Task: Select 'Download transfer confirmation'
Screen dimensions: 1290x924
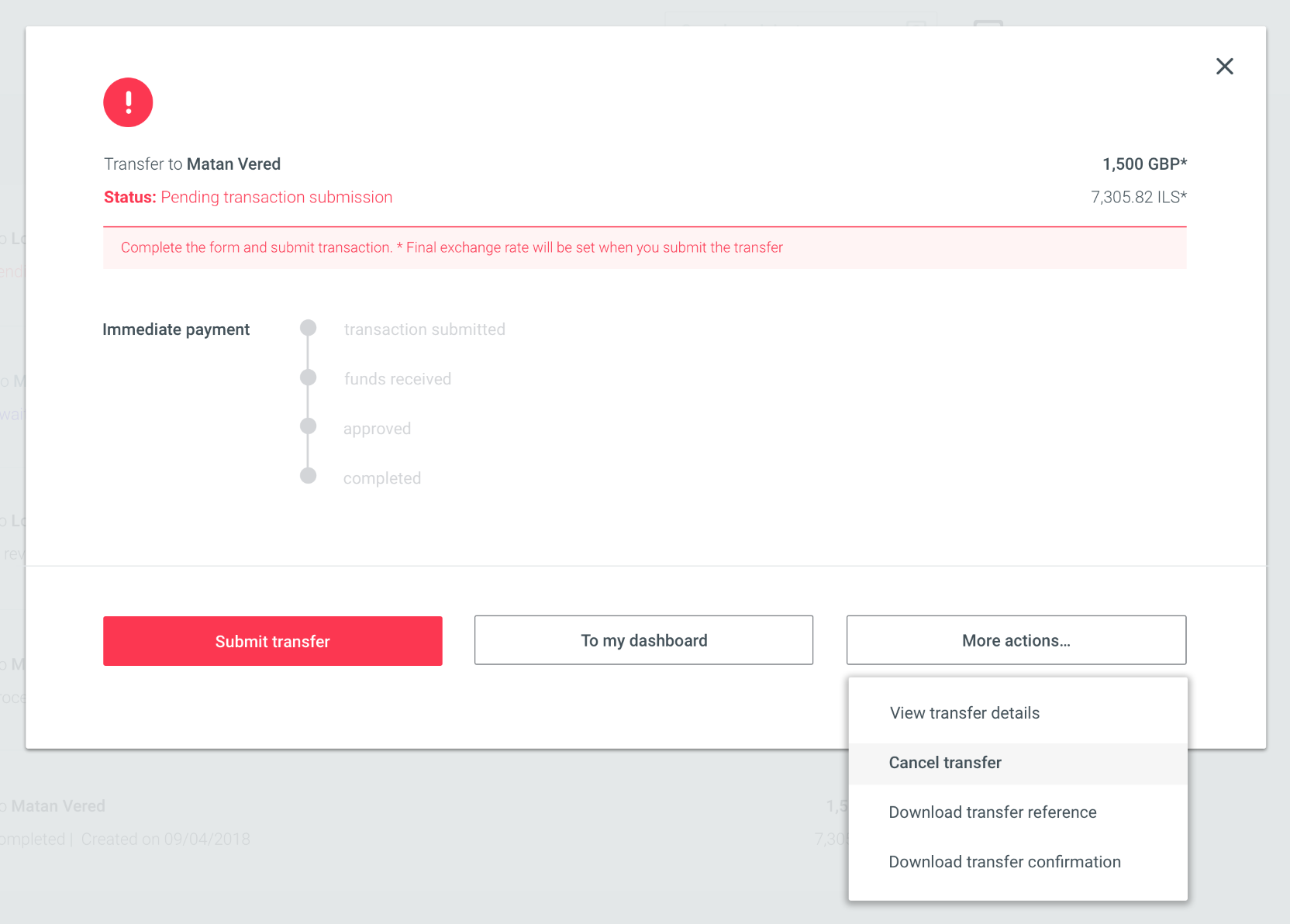Action: point(1004,861)
